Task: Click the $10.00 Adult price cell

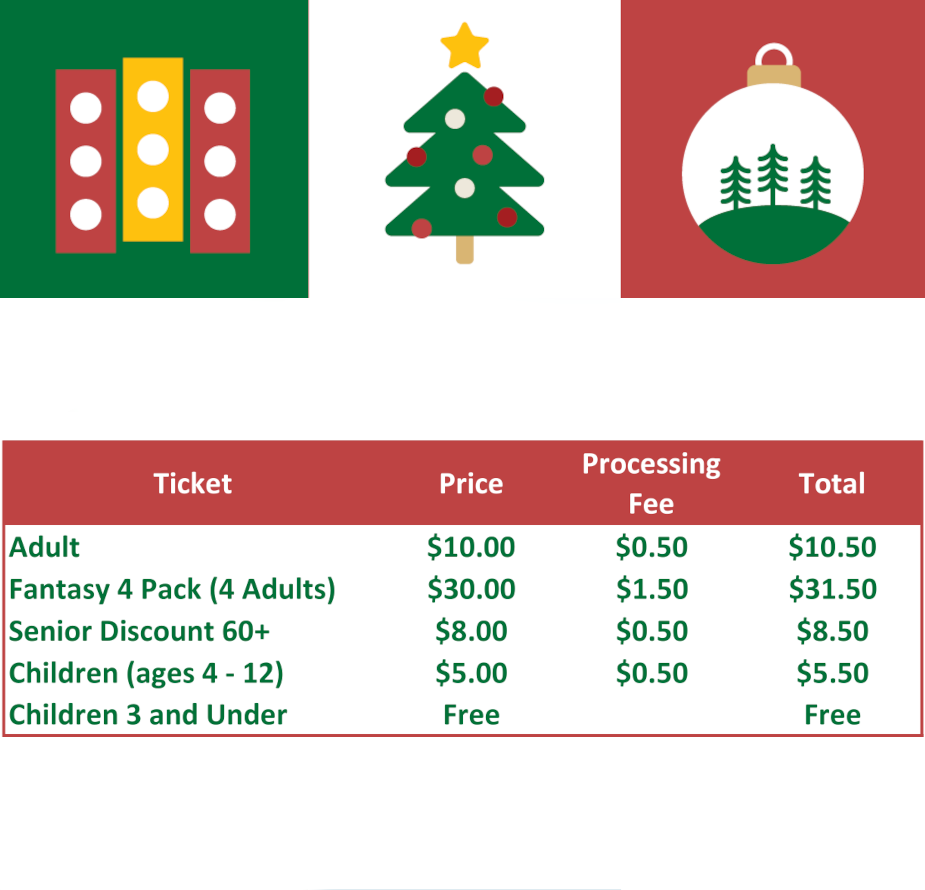Action: point(471,547)
